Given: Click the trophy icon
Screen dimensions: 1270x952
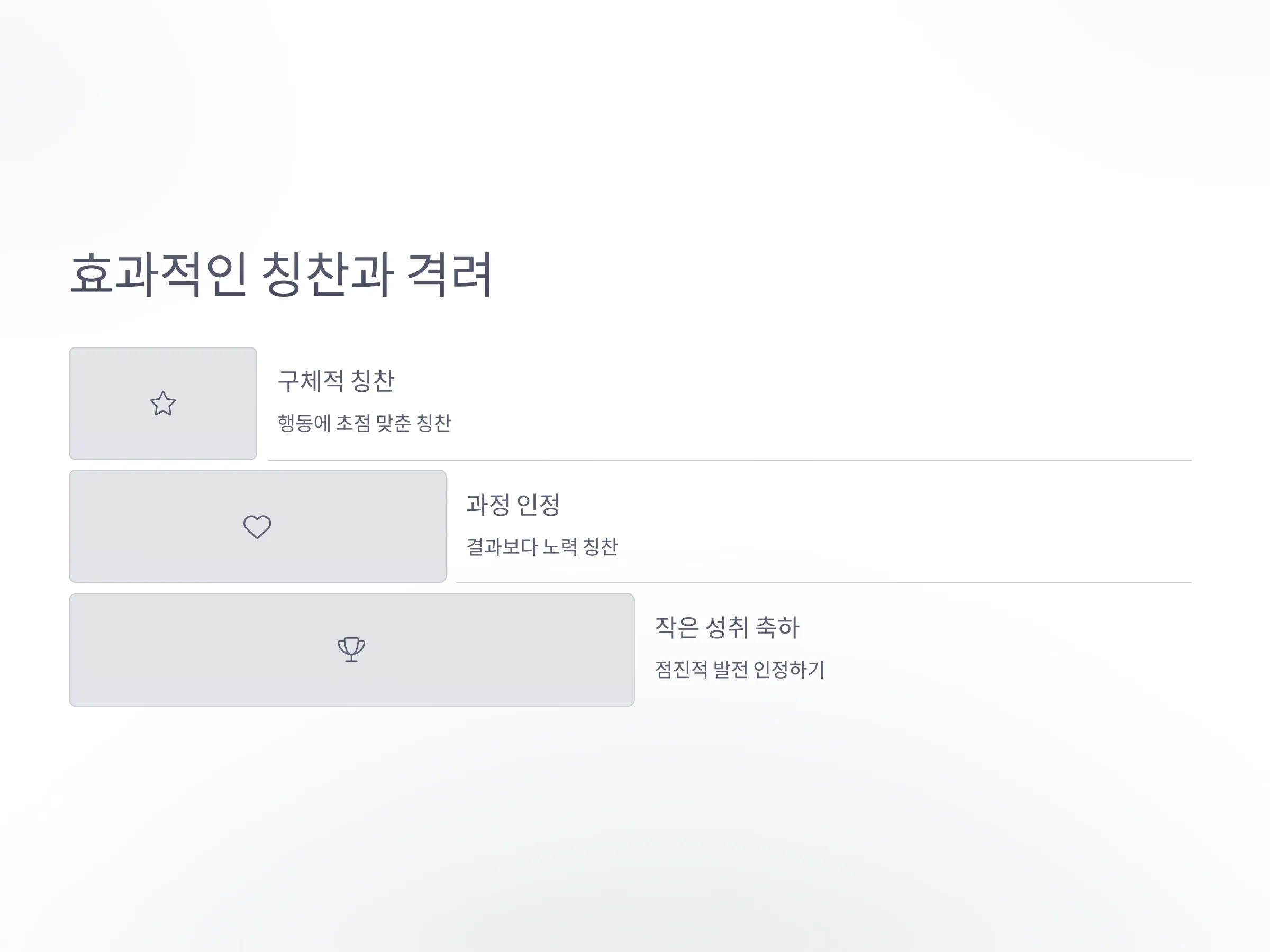Looking at the screenshot, I should pyautogui.click(x=351, y=649).
